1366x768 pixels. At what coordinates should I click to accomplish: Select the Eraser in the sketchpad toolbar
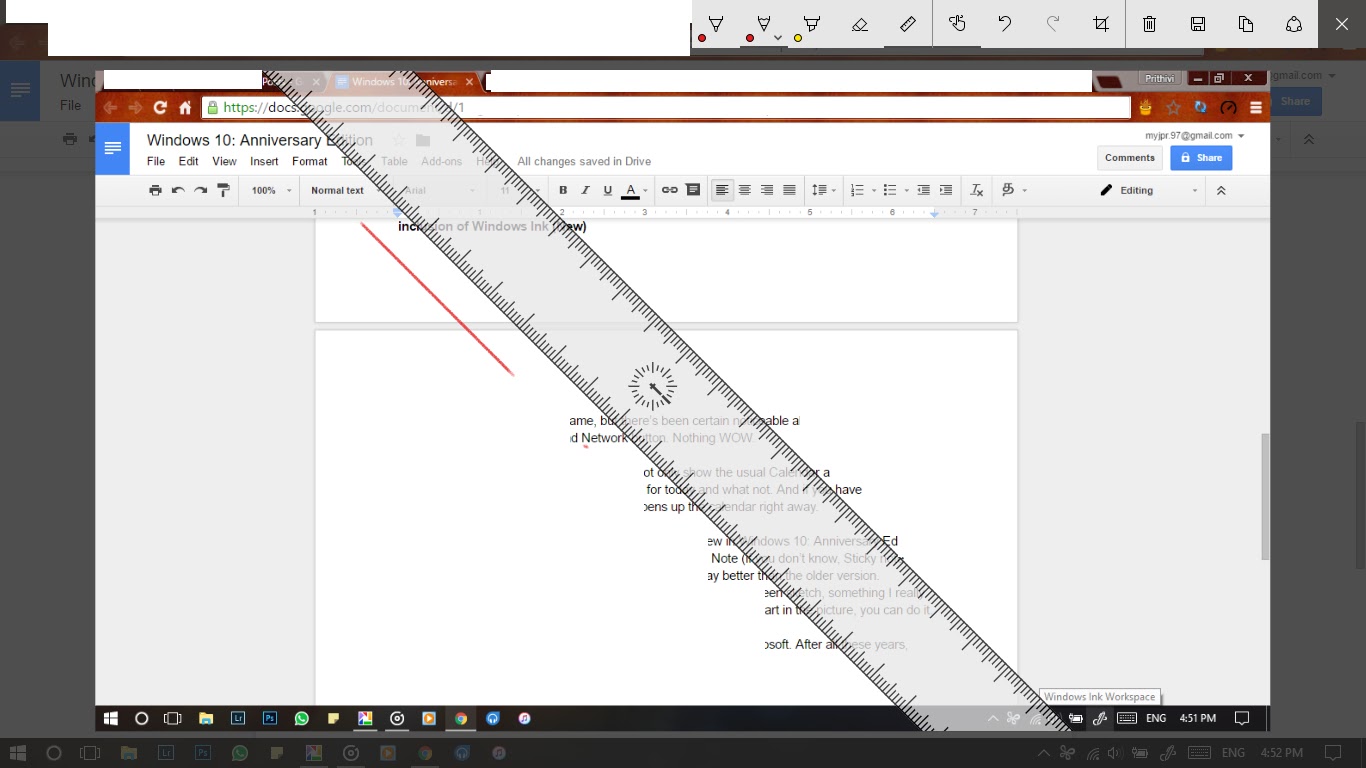tap(860, 24)
